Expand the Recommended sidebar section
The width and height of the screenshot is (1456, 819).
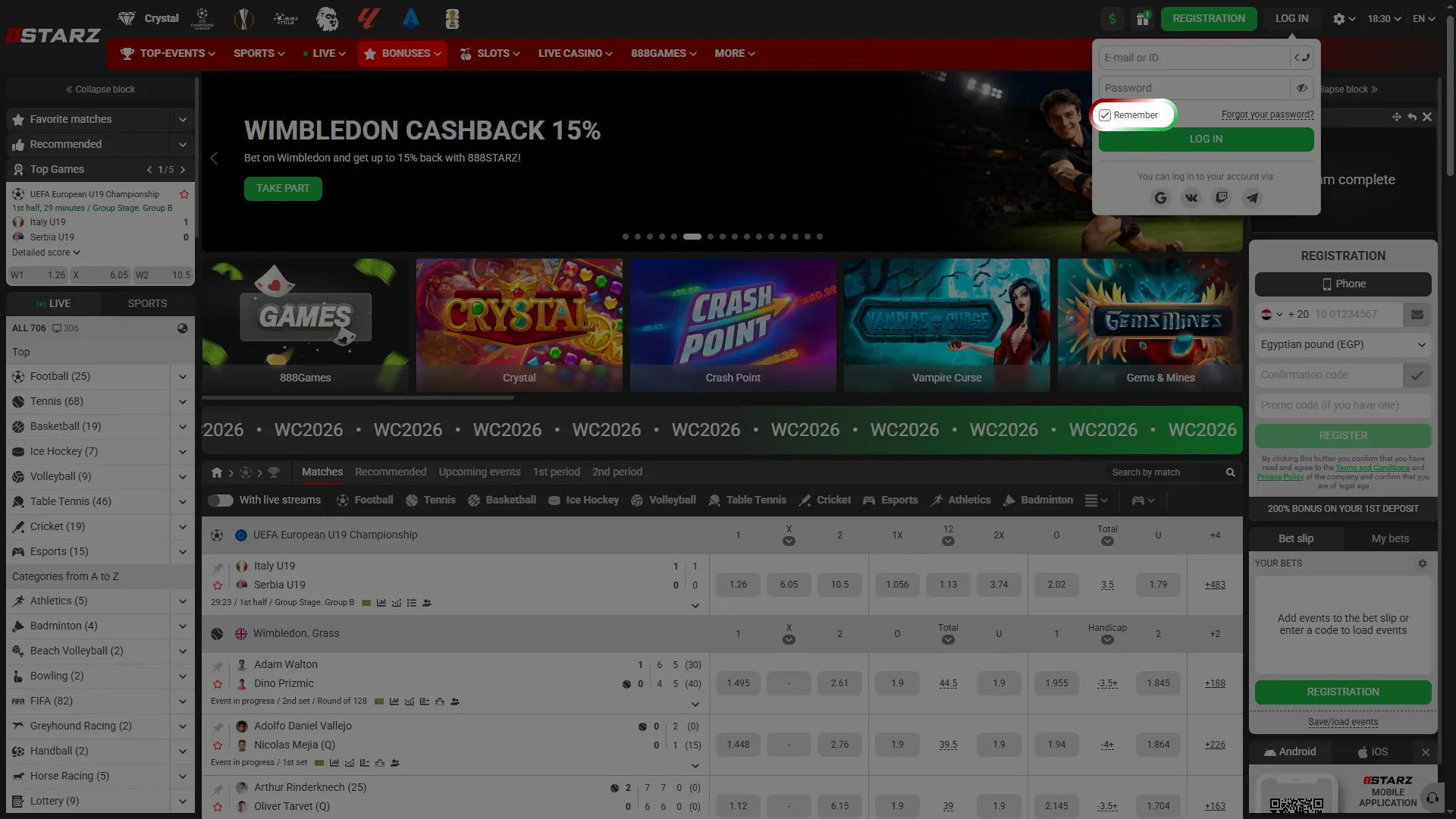point(183,145)
